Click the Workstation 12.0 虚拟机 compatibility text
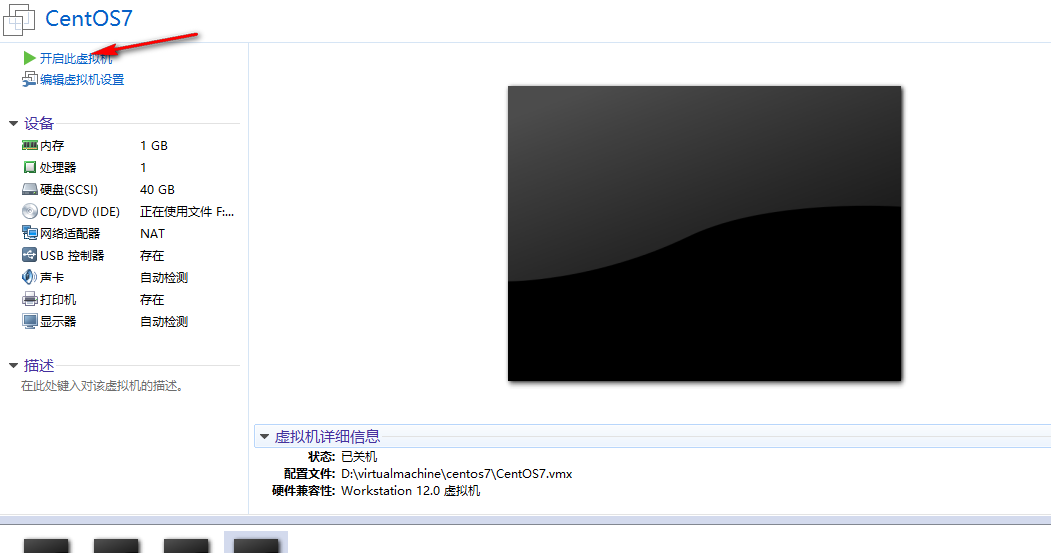1051x553 pixels. pos(410,491)
